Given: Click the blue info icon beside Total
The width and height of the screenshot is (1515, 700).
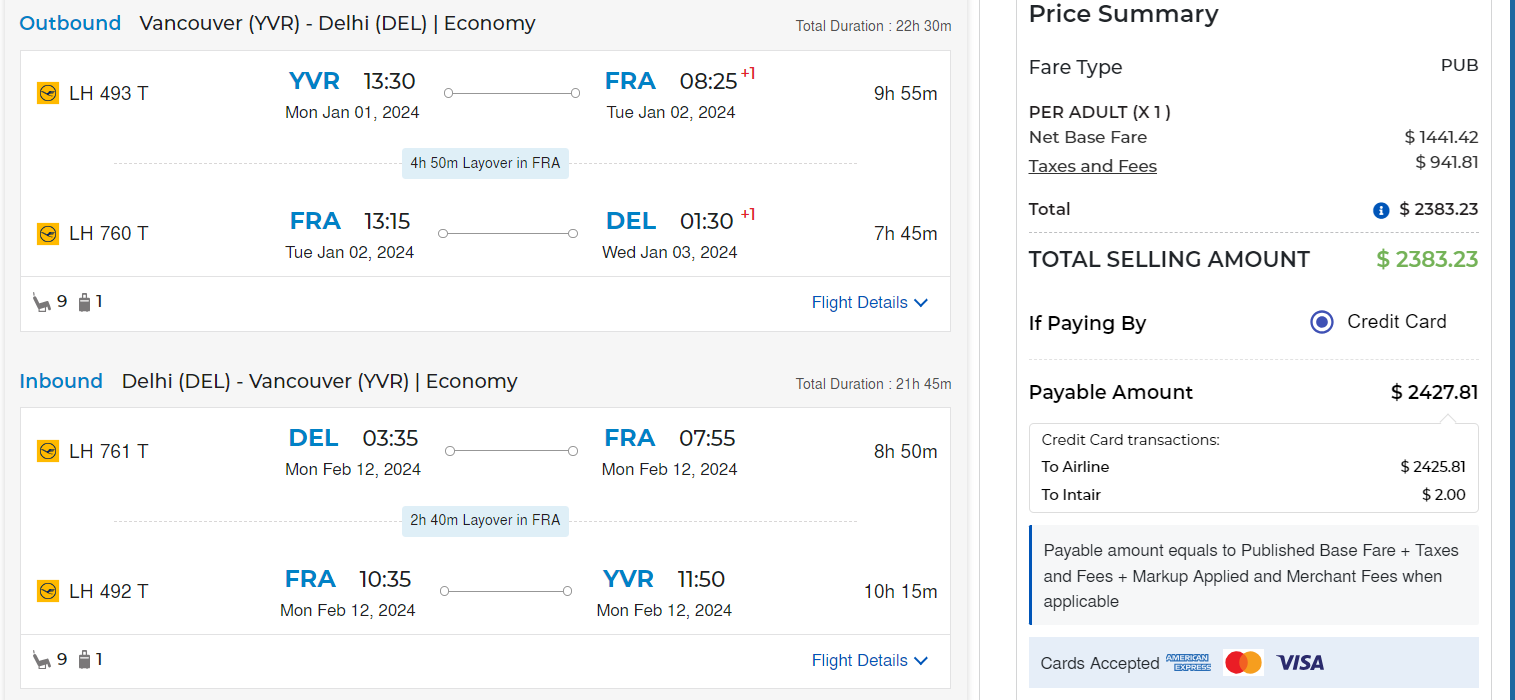Looking at the screenshot, I should (x=1381, y=210).
